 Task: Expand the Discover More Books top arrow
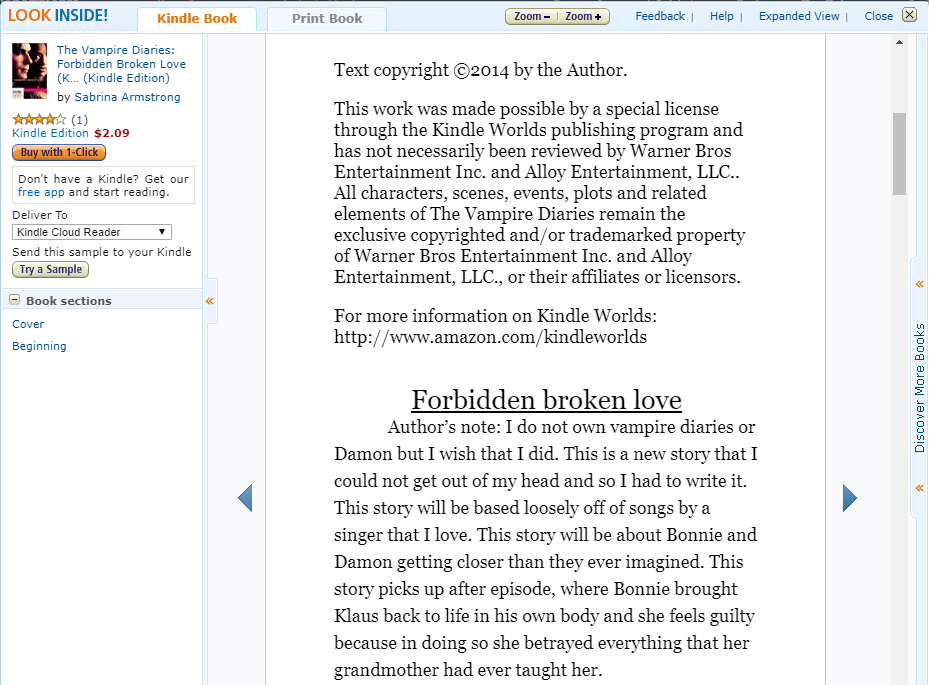coord(919,285)
